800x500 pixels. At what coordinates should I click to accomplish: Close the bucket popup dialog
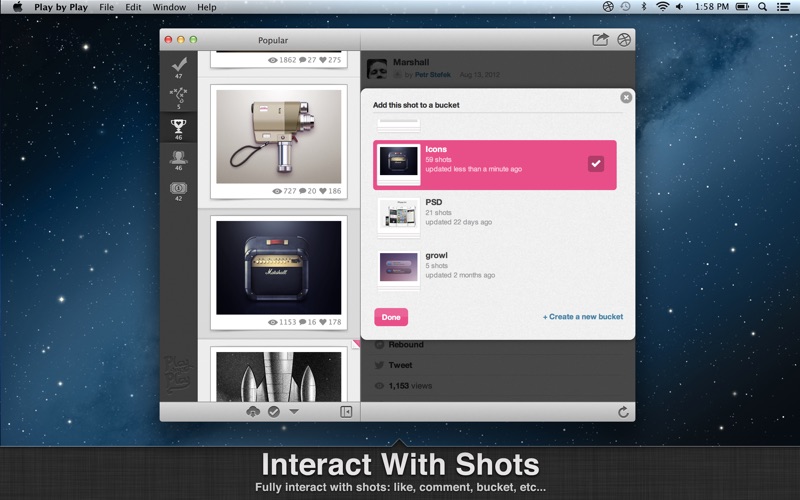tap(626, 97)
